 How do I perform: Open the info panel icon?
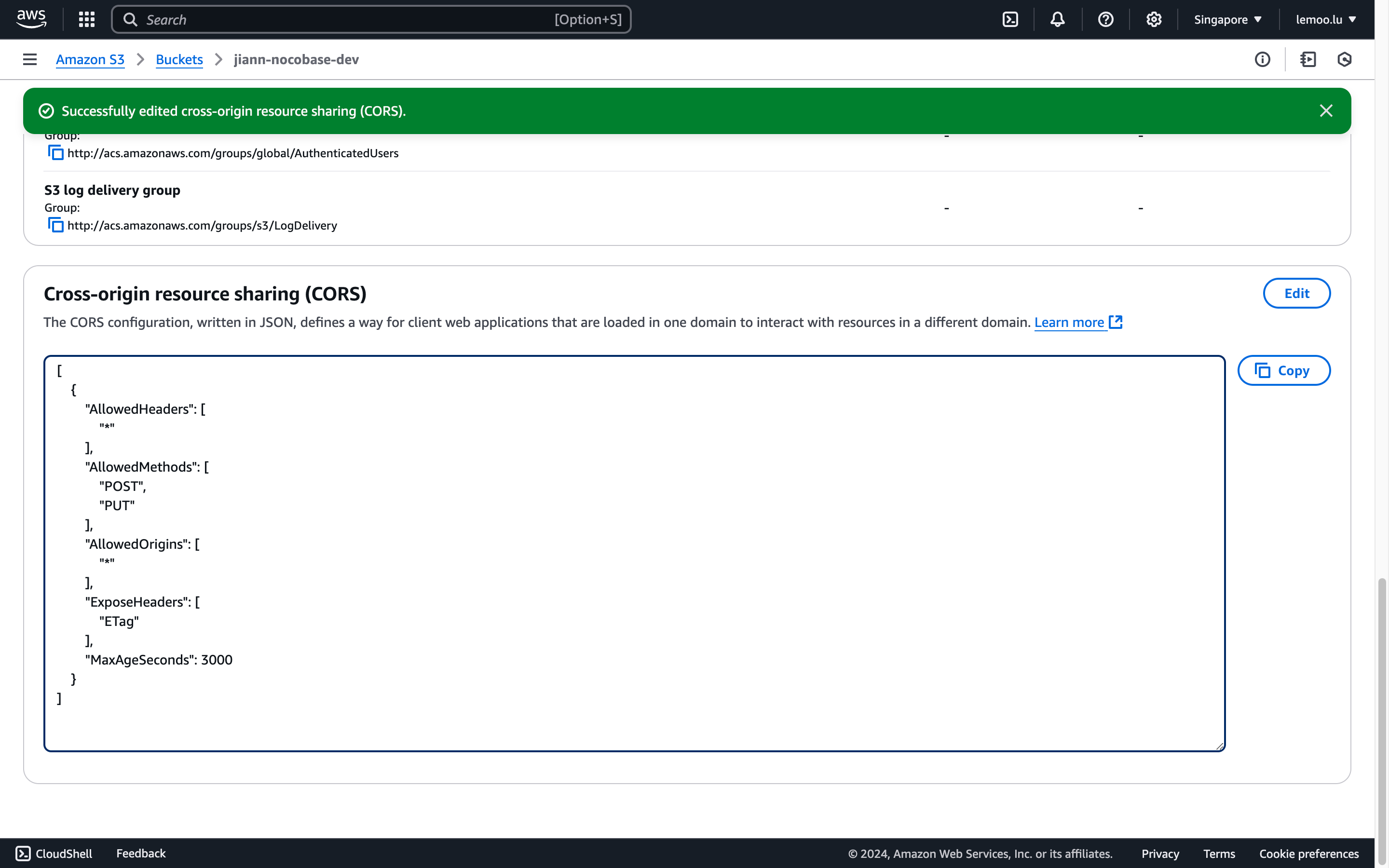1262,59
